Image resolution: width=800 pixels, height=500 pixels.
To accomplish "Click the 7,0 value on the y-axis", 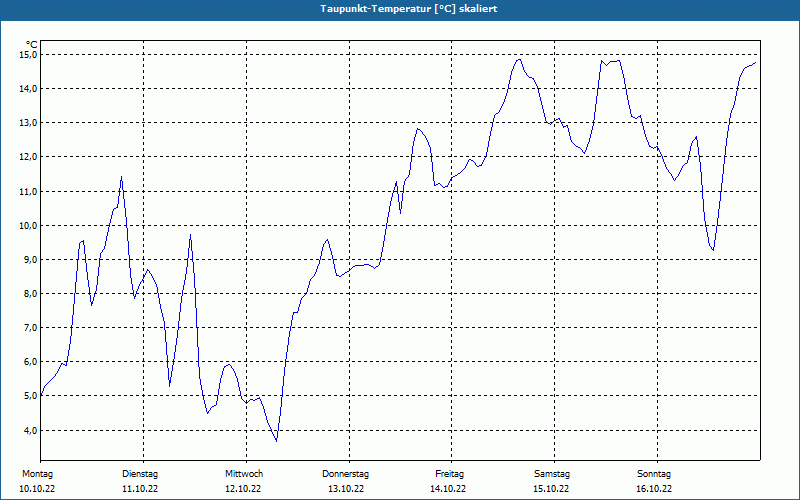I will tap(30, 328).
